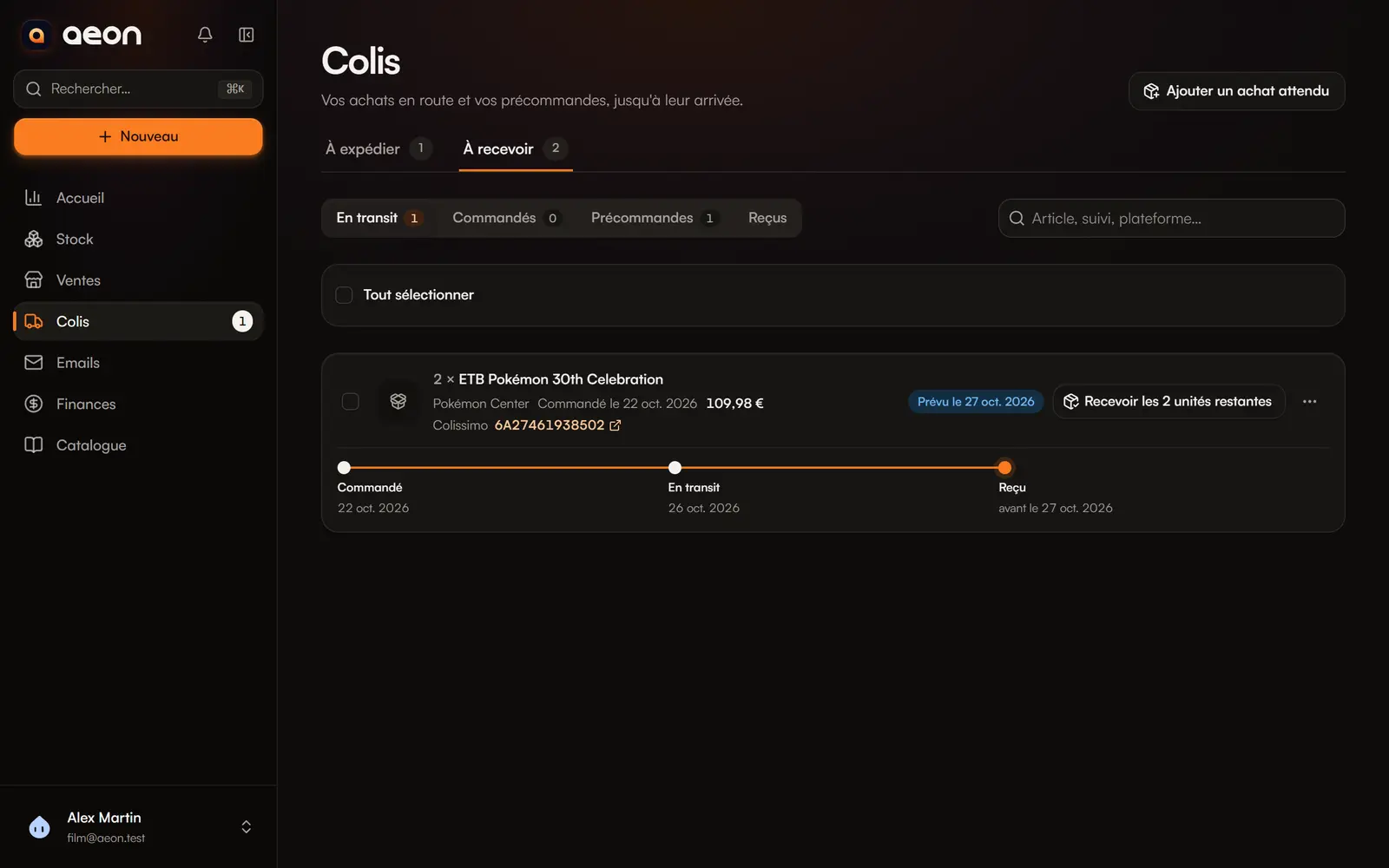
Task: Expand the Alex Martin account switcher
Action: tap(247, 826)
